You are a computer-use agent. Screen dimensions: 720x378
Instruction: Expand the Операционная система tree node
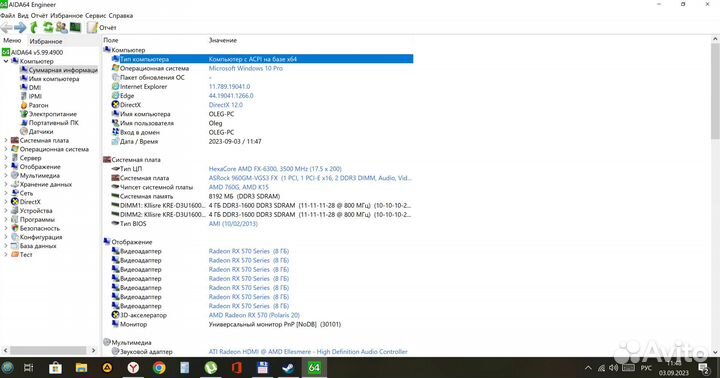pos(6,149)
